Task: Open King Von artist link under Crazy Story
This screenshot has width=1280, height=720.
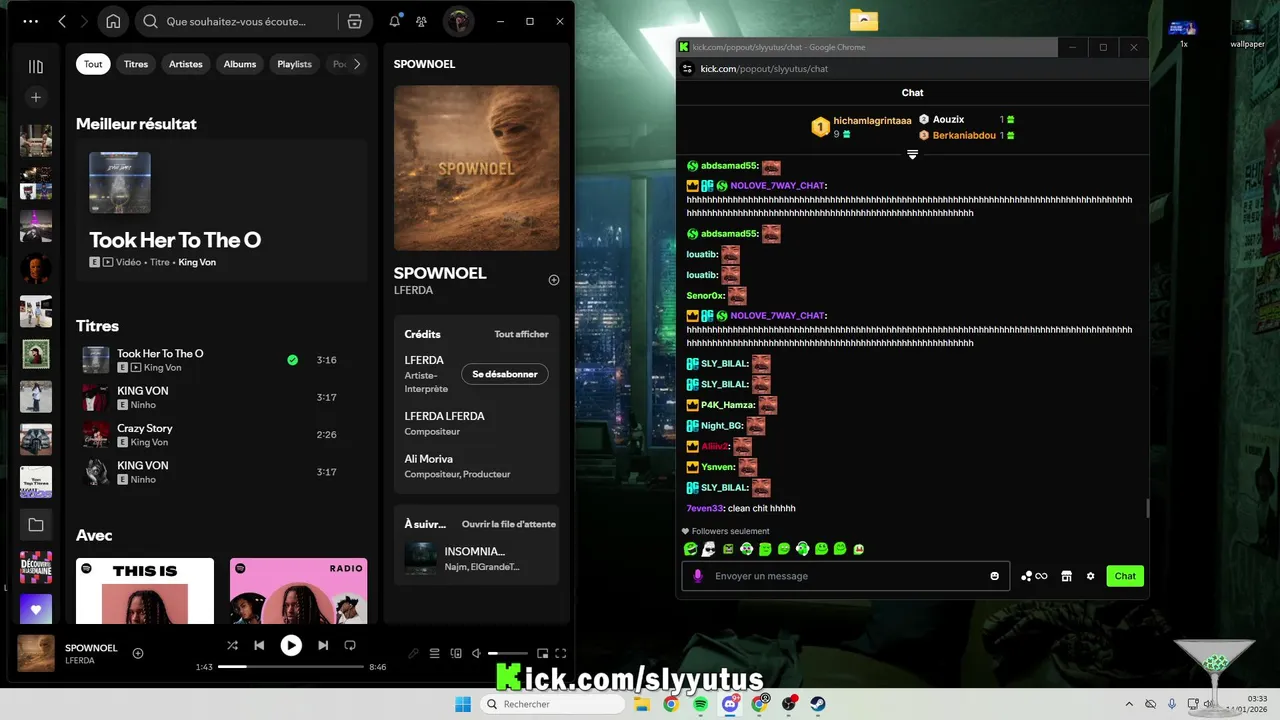Action: pos(149,442)
